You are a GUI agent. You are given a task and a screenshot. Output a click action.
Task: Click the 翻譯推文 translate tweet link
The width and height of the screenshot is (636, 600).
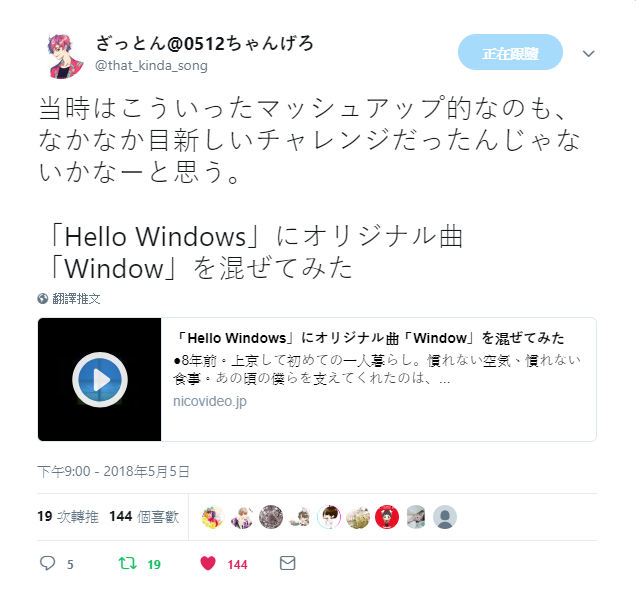[76, 299]
